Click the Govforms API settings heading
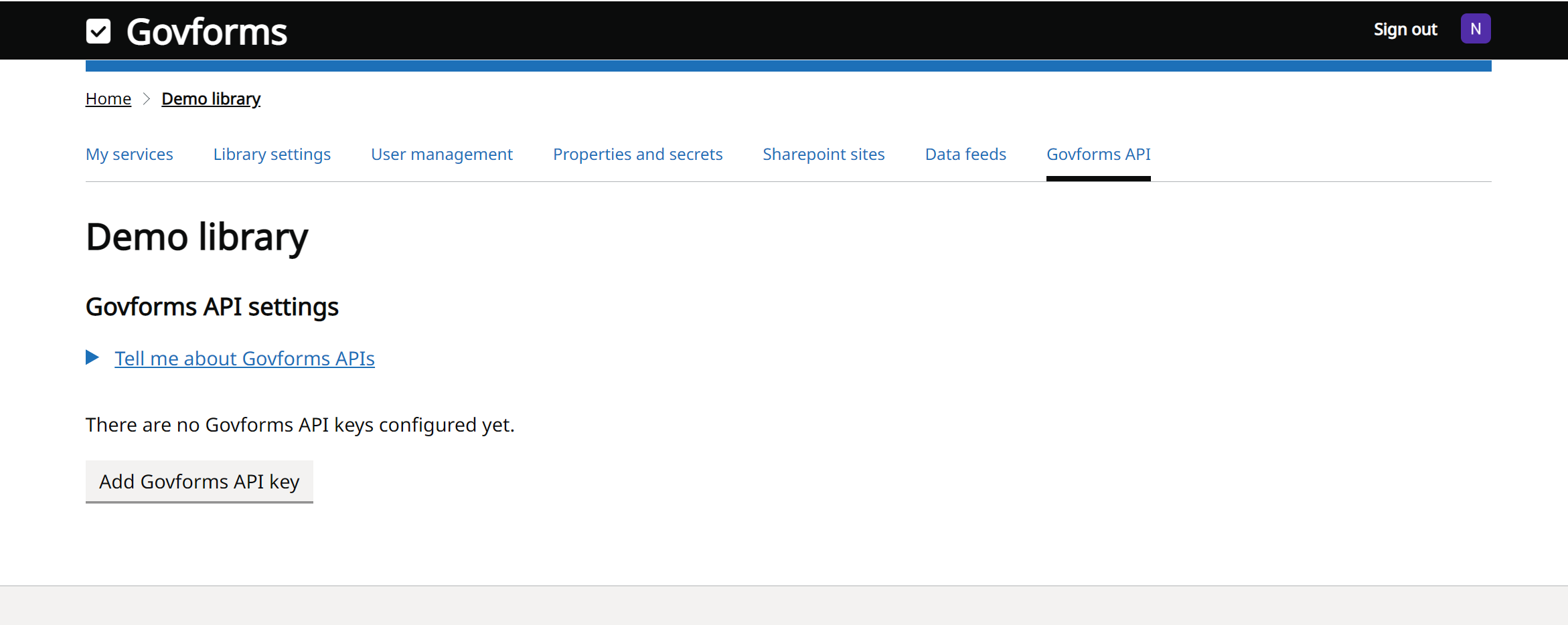This screenshot has width=1568, height=625. coord(212,307)
